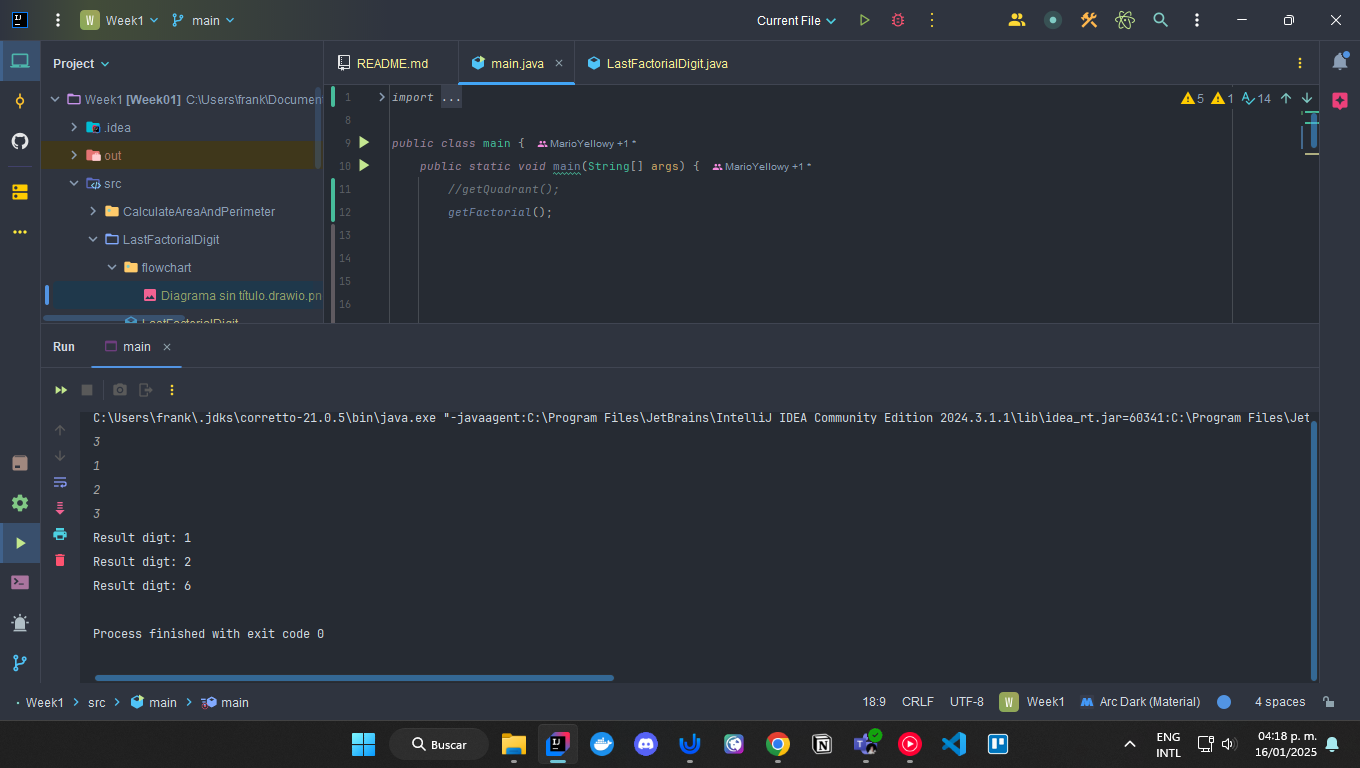The height and width of the screenshot is (768, 1360).
Task: Open the Project view dropdown
Action: pos(81,63)
